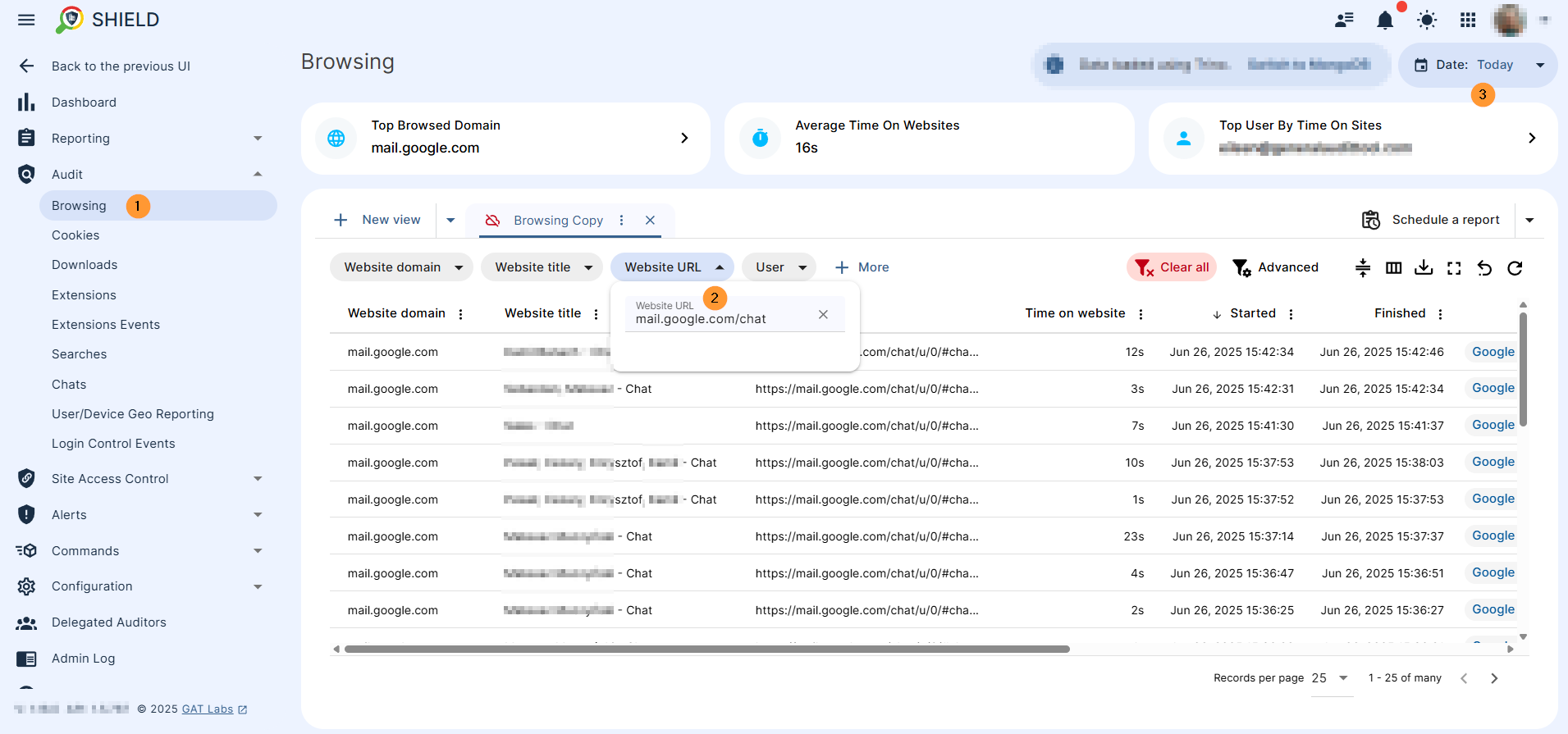Open the Website domain filter

(x=401, y=267)
